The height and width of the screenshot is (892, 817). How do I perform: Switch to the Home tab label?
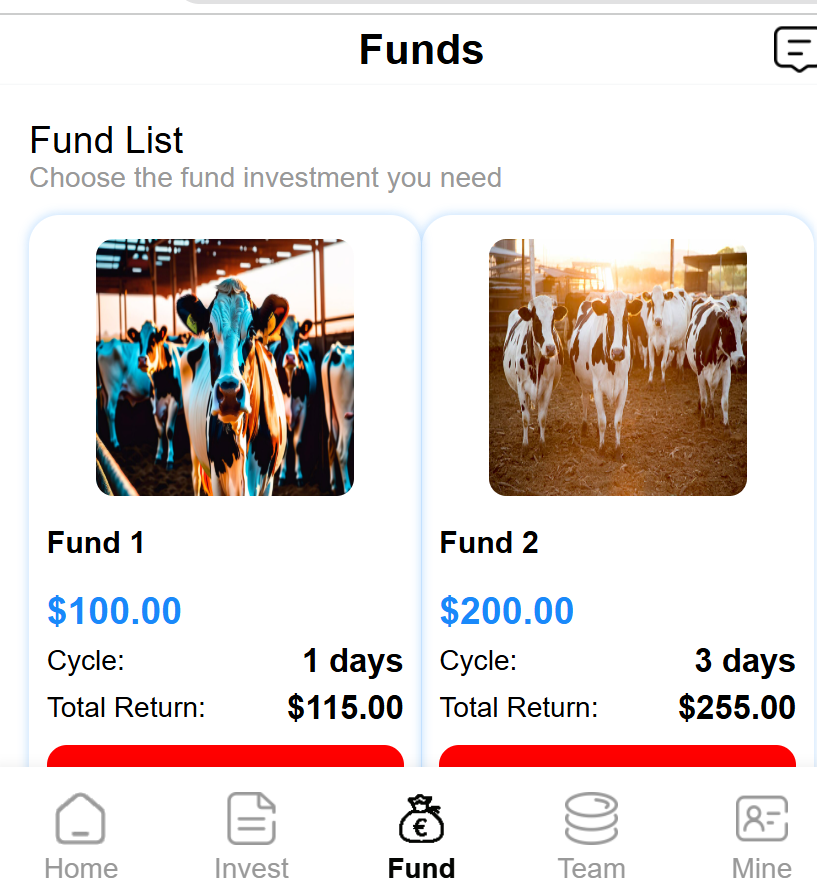tap(81, 868)
